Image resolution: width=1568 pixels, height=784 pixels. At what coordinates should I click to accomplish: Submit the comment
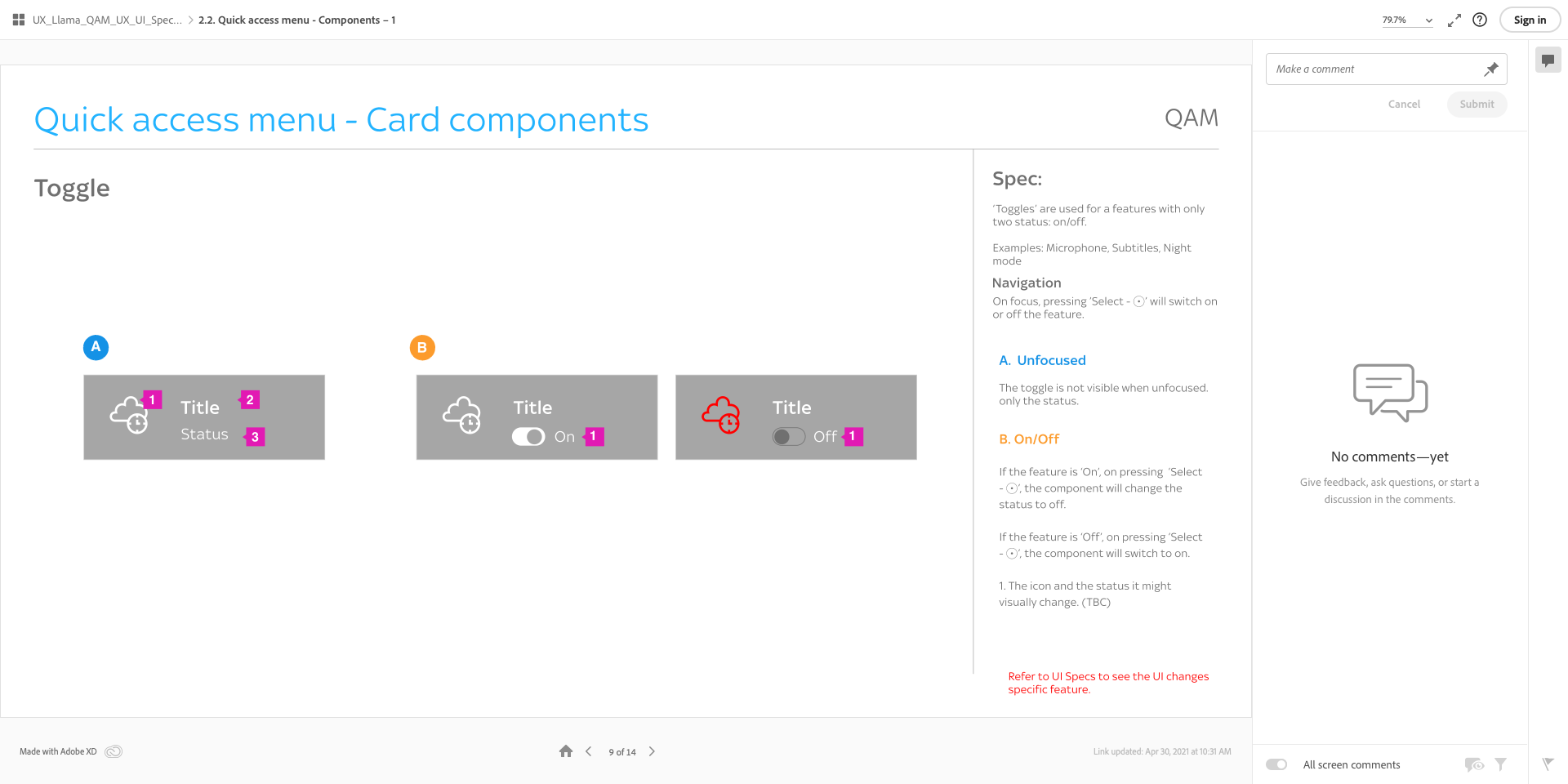[1477, 104]
